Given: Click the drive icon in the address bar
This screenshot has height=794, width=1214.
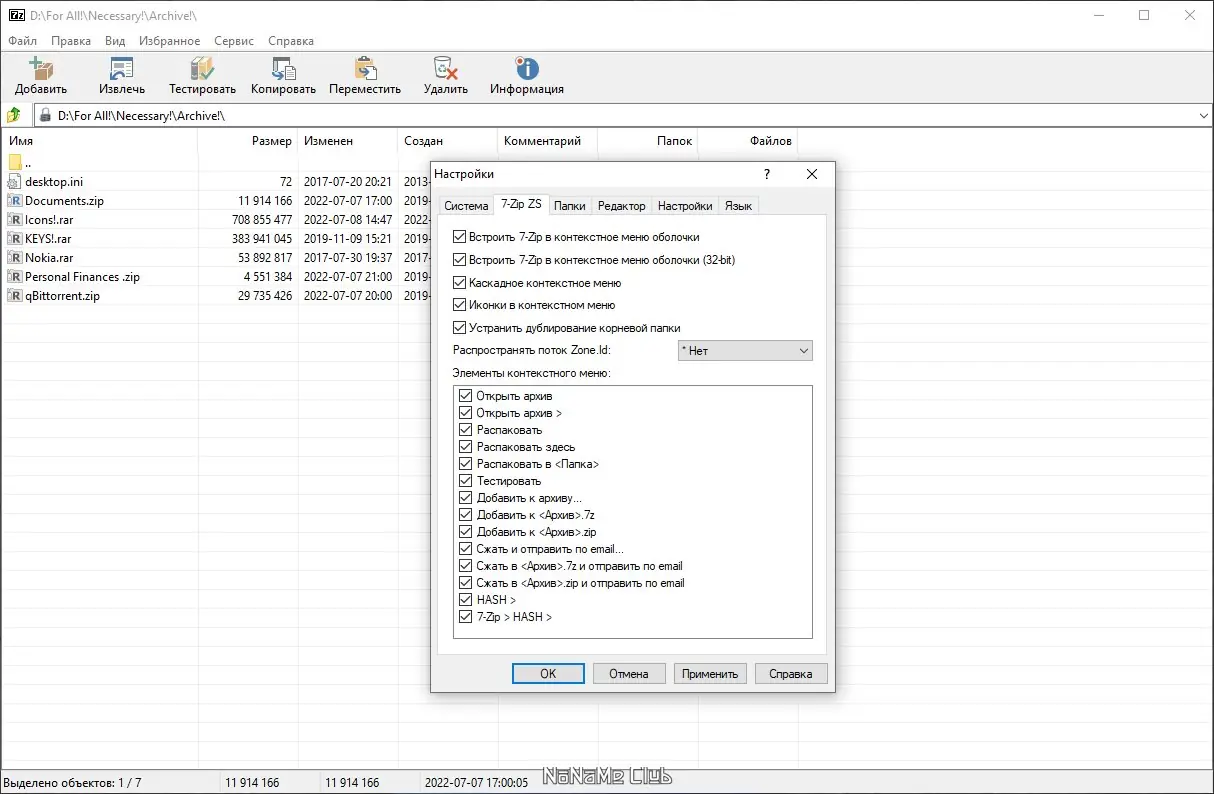Looking at the screenshot, I should tap(45, 116).
